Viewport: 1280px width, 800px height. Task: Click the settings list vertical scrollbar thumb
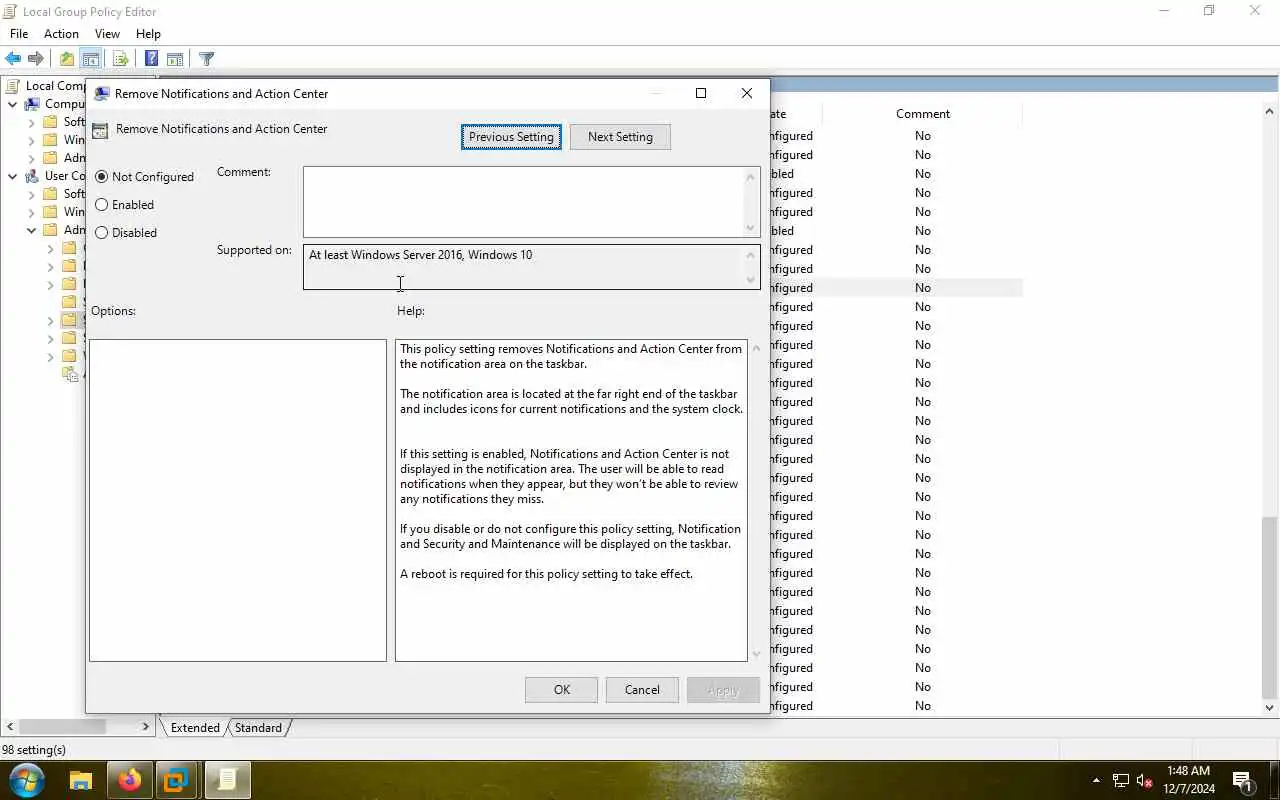tap(1269, 607)
